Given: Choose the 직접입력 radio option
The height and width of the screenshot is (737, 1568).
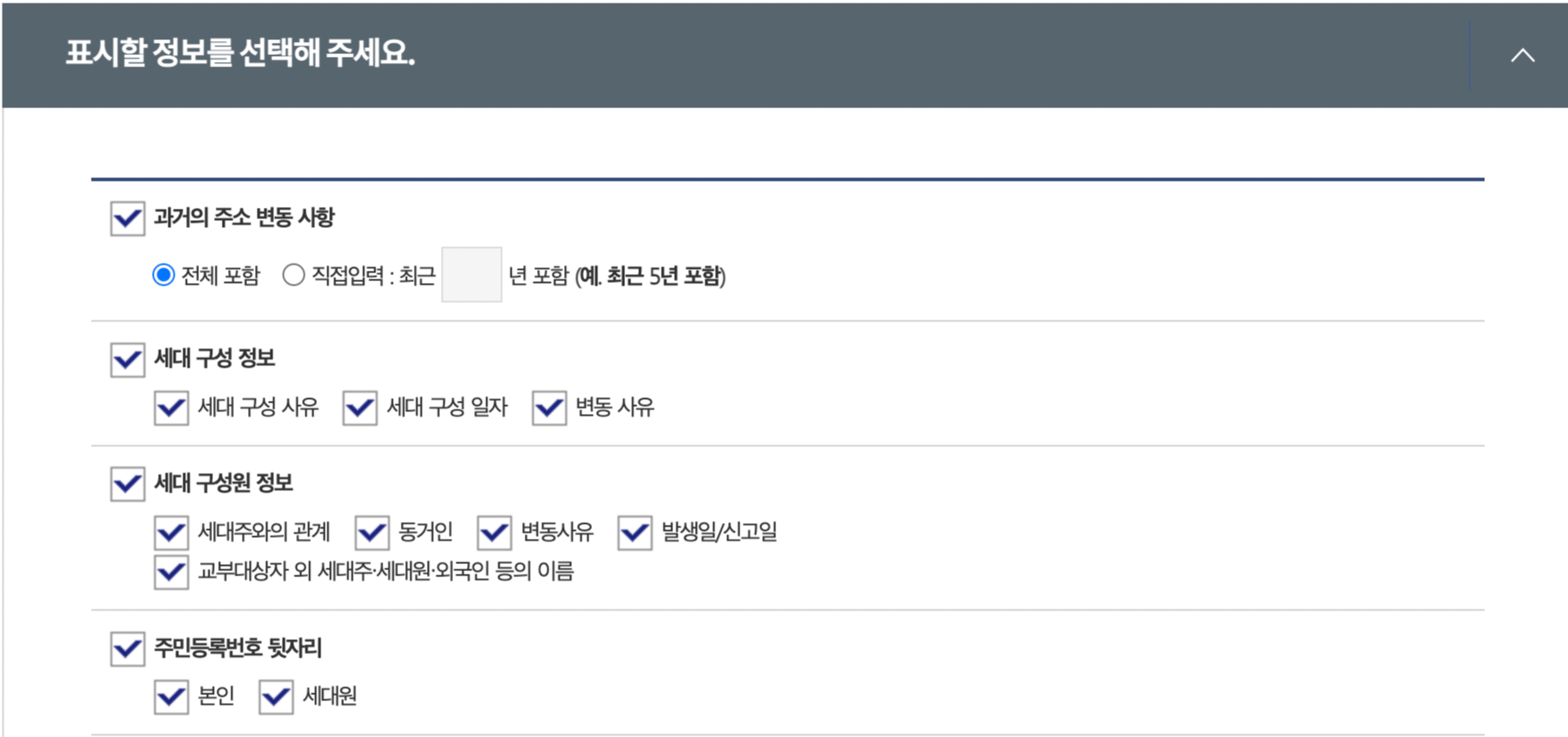Looking at the screenshot, I should tap(296, 276).
